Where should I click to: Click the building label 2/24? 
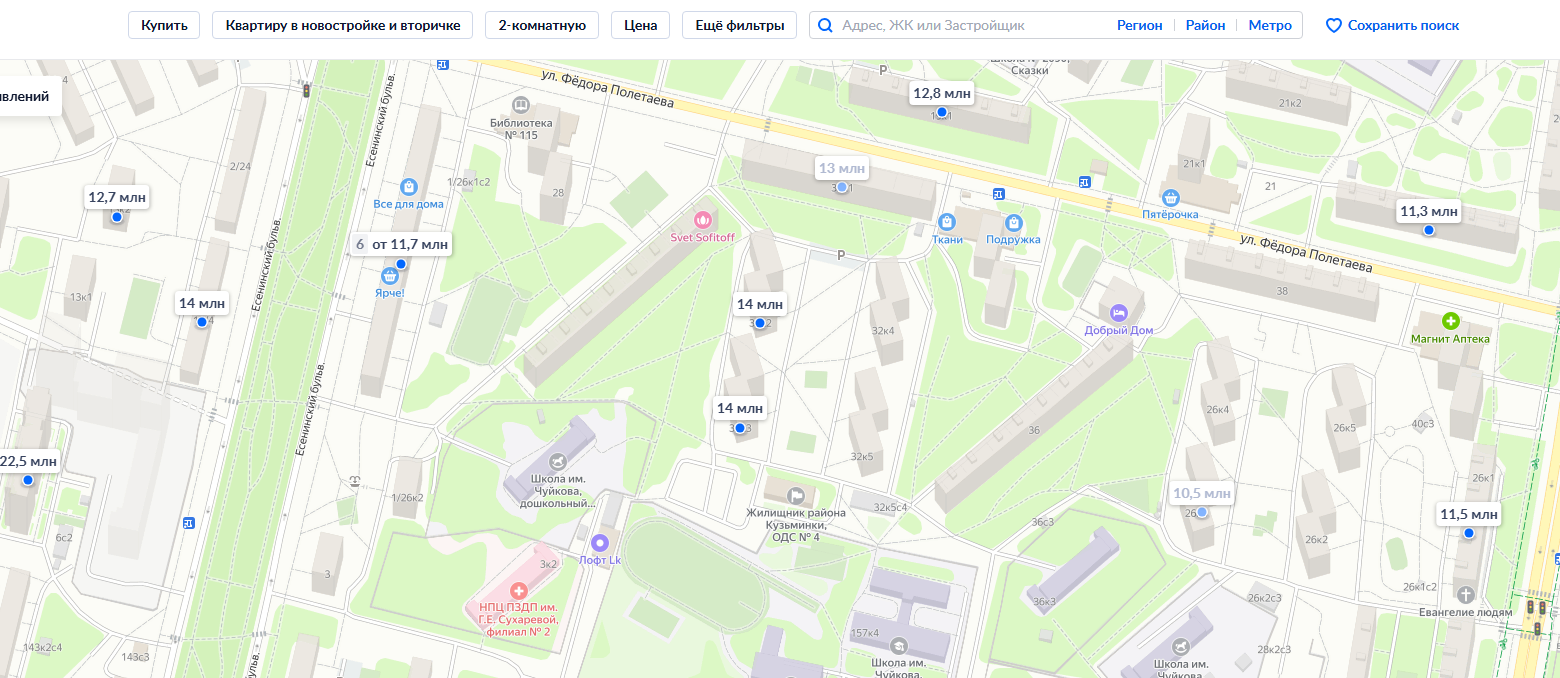[240, 166]
